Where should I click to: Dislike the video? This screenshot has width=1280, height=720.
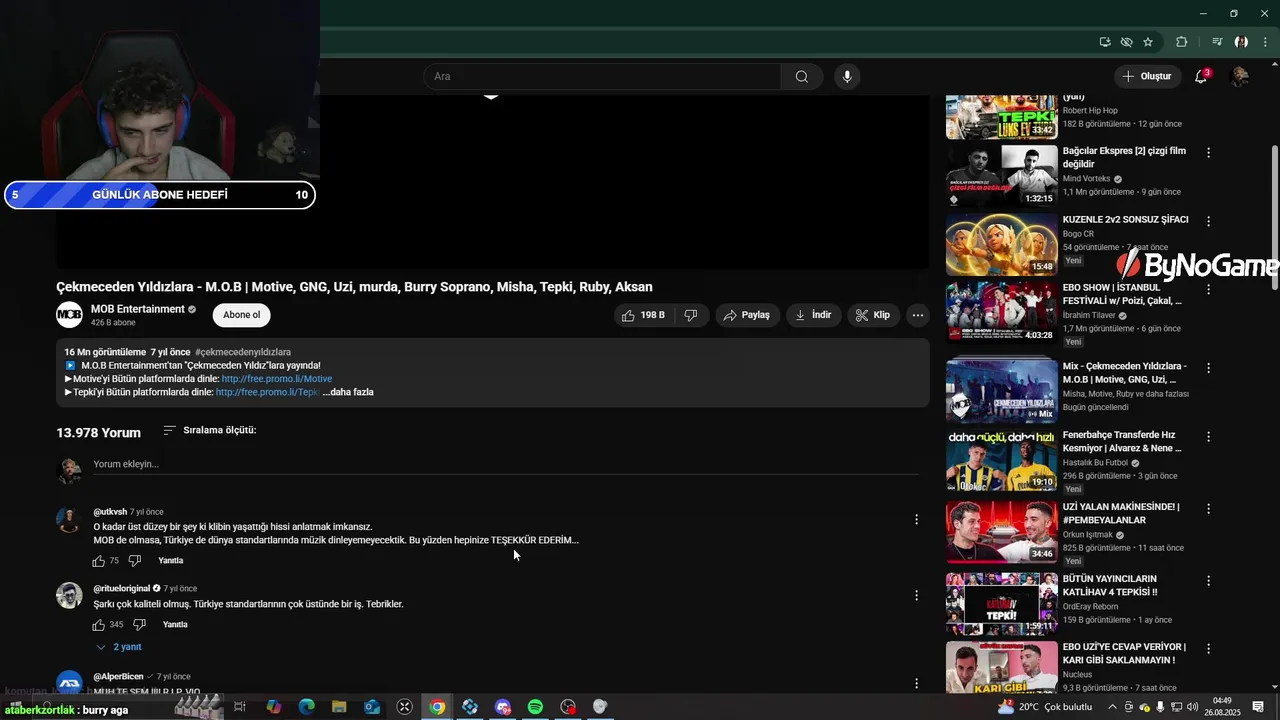[x=691, y=315]
